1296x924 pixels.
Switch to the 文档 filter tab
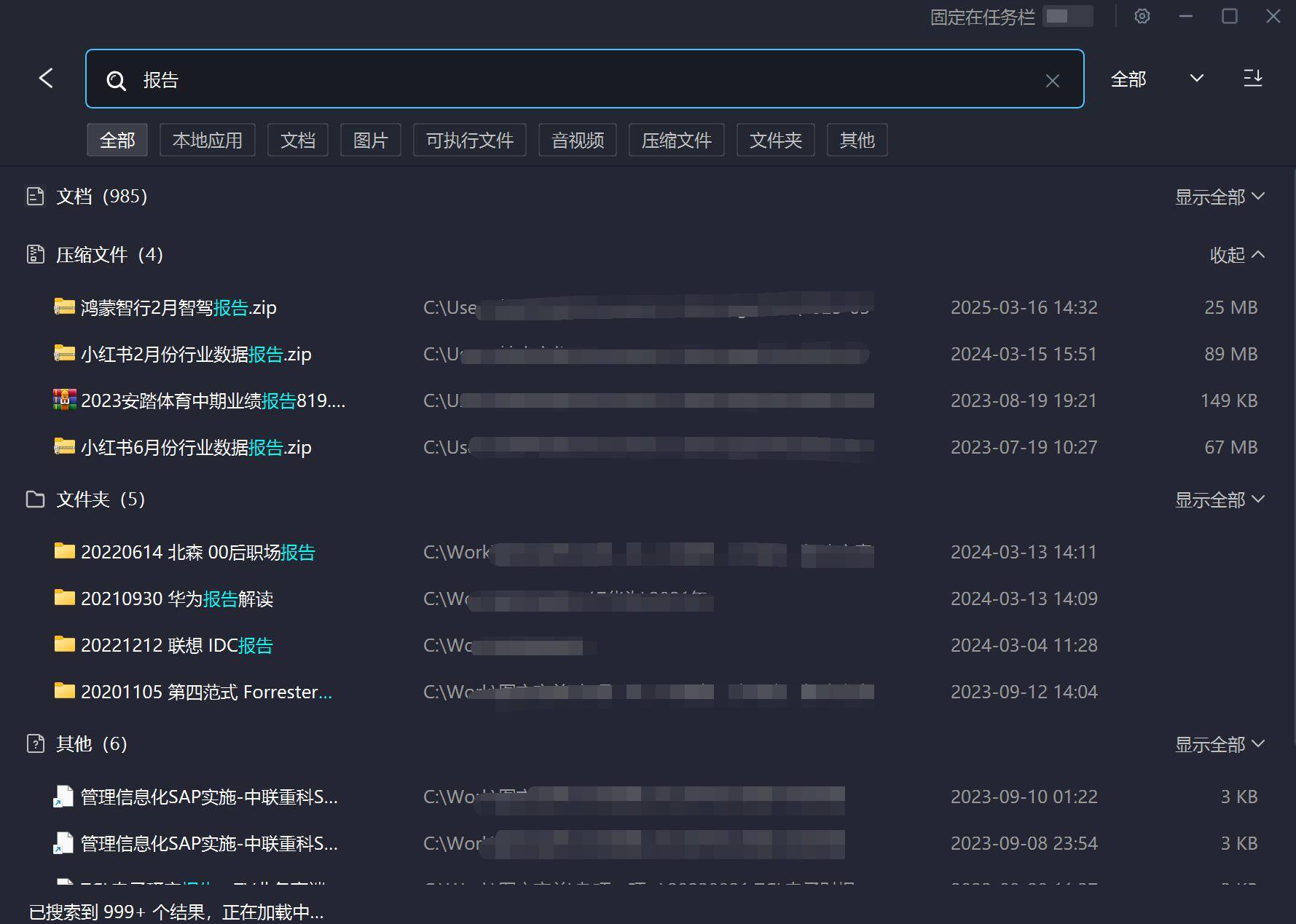tap(297, 140)
